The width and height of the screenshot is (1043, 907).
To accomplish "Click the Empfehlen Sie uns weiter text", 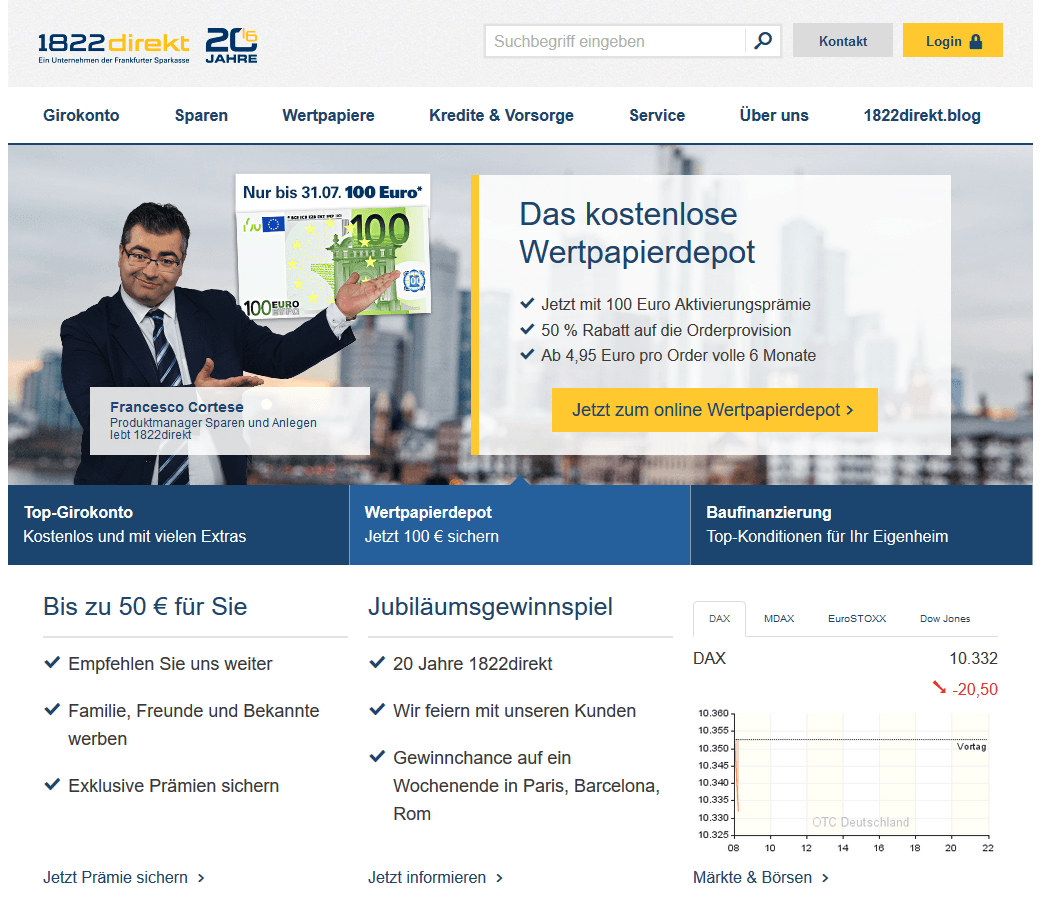I will pyautogui.click(x=170, y=664).
